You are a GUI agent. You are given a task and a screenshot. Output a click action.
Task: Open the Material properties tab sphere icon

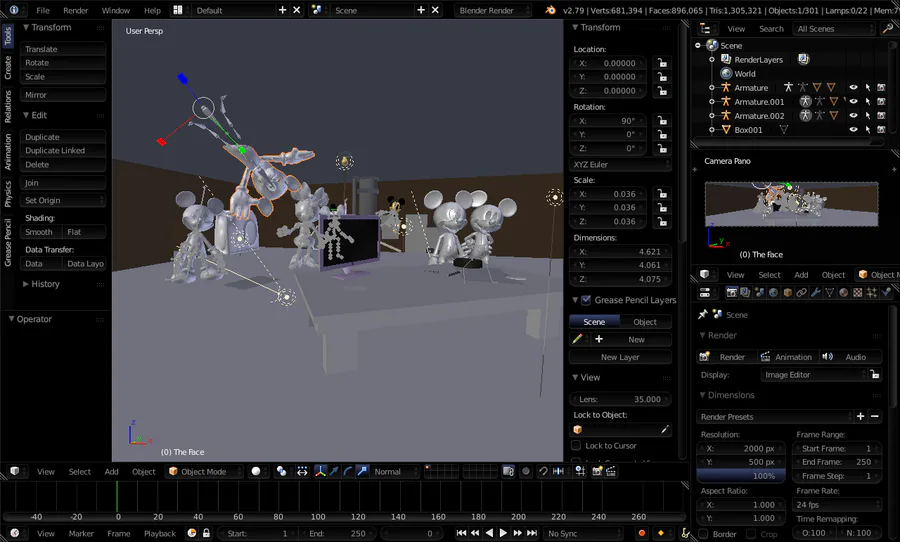(x=843, y=293)
